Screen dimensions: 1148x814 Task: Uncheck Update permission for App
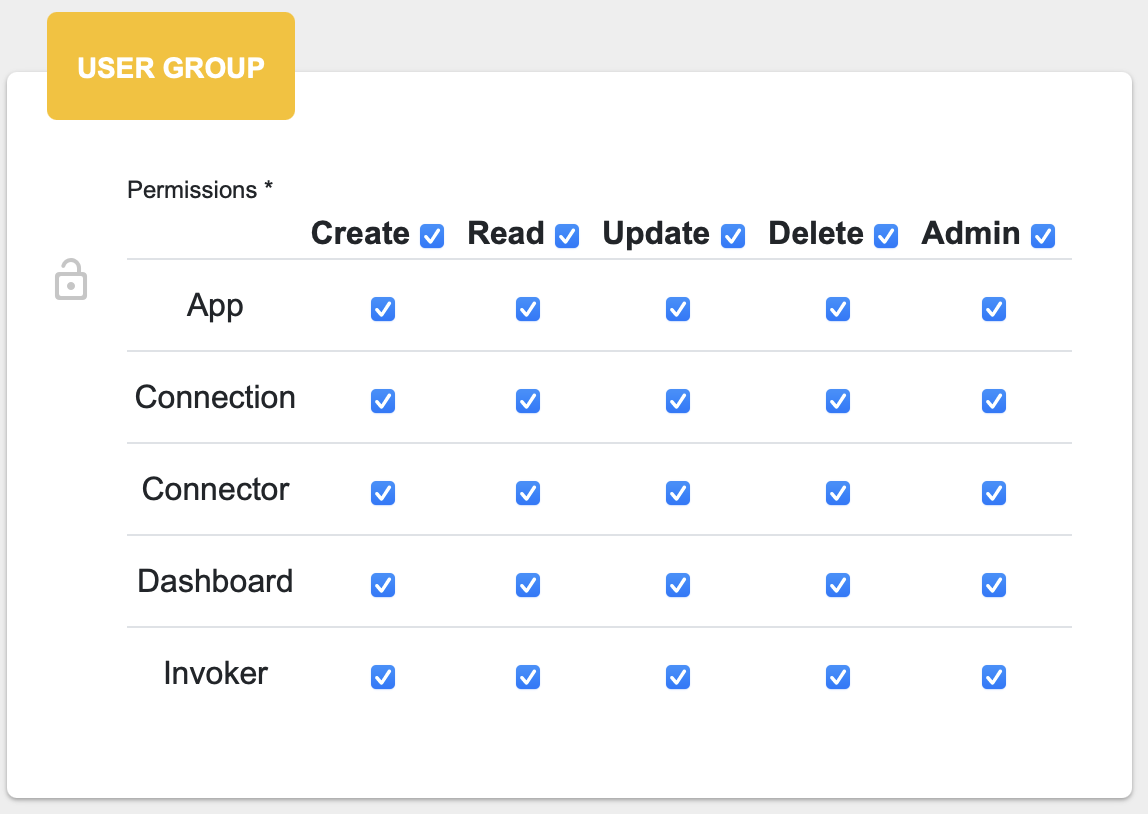[678, 309]
